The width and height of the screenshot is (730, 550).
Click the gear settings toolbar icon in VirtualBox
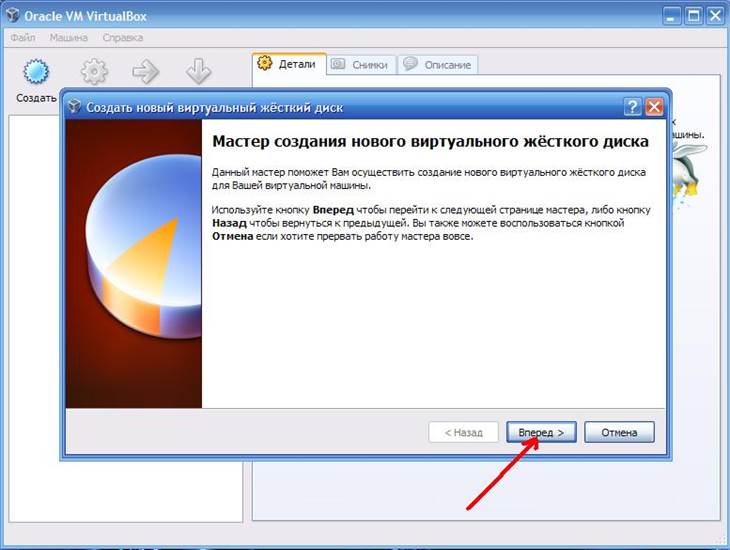pos(94,72)
